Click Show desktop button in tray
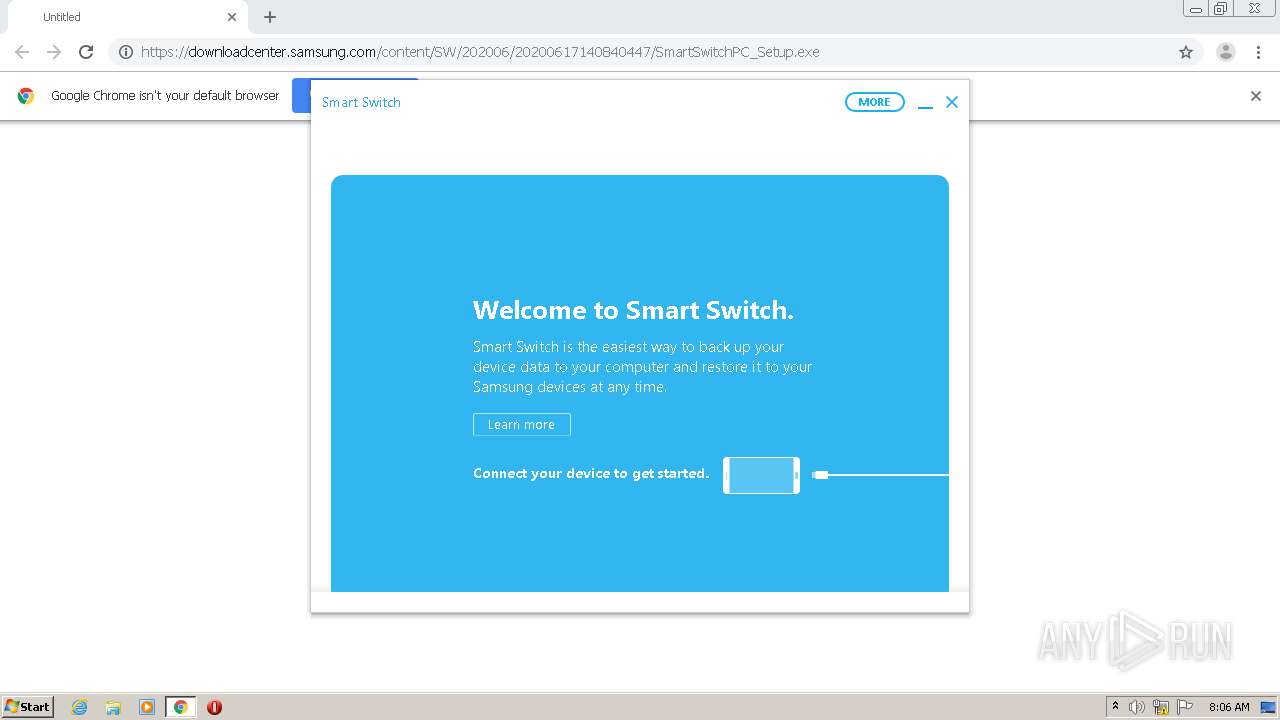 1268,707
